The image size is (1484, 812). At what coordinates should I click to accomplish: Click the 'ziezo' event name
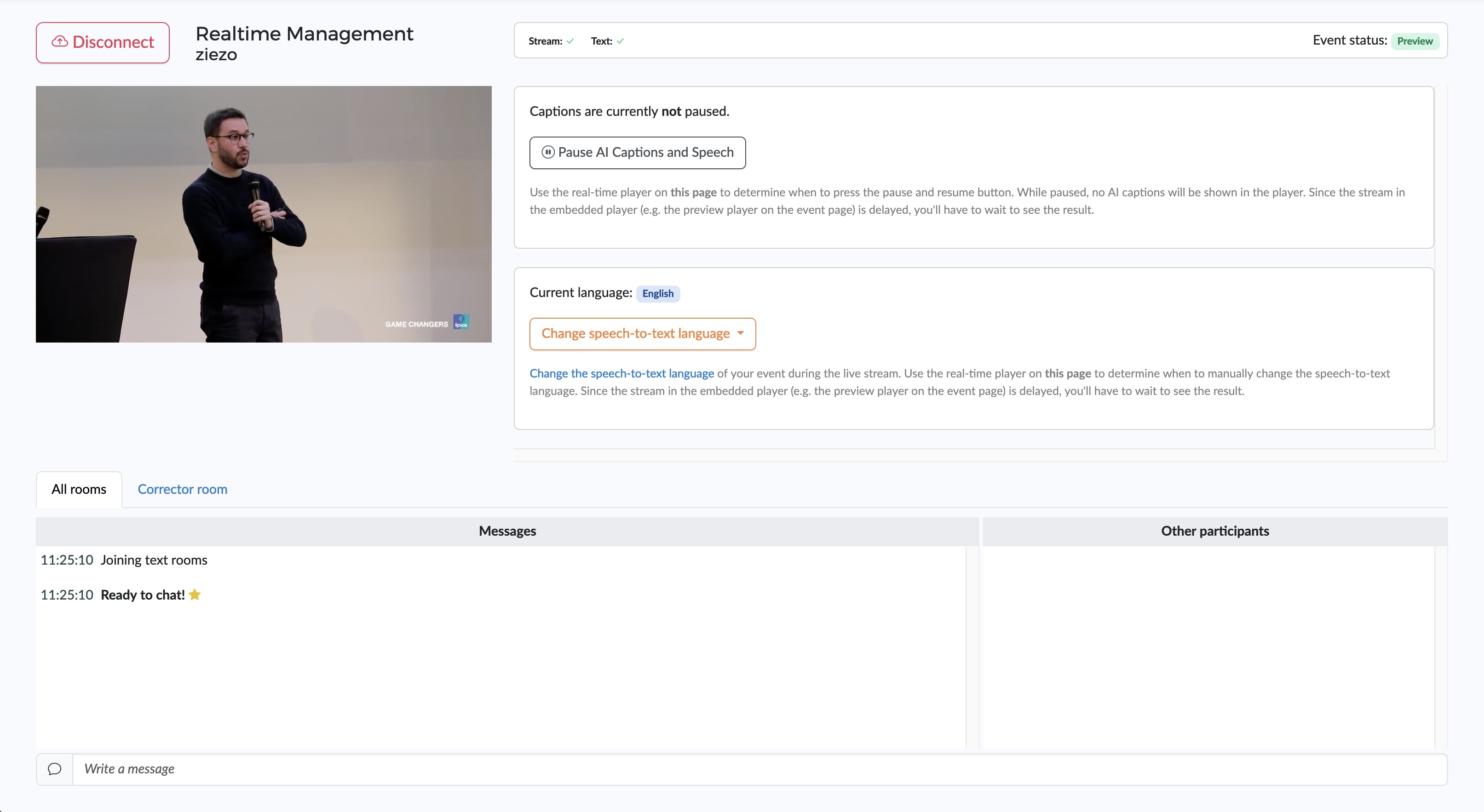pyautogui.click(x=216, y=55)
